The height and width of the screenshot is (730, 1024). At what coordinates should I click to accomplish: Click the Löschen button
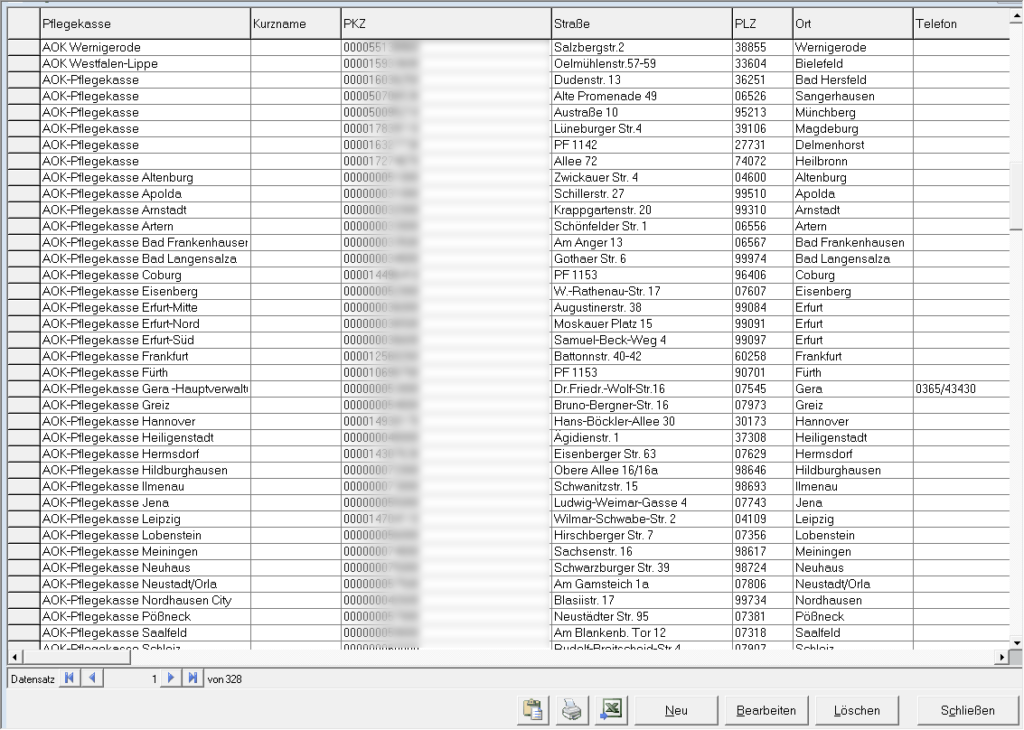[x=857, y=710]
